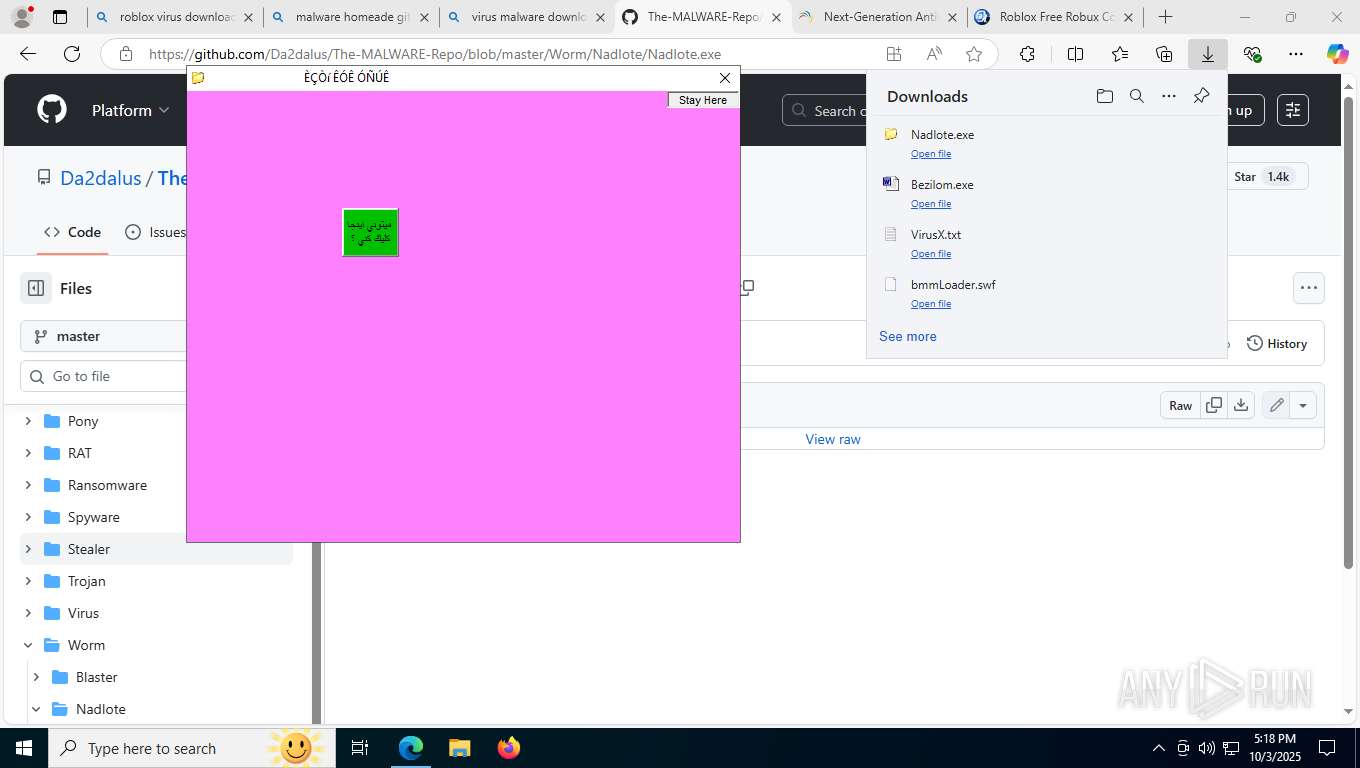Collapse the Files side panel icon
Viewport: 1360px width, 768px height.
[36, 288]
